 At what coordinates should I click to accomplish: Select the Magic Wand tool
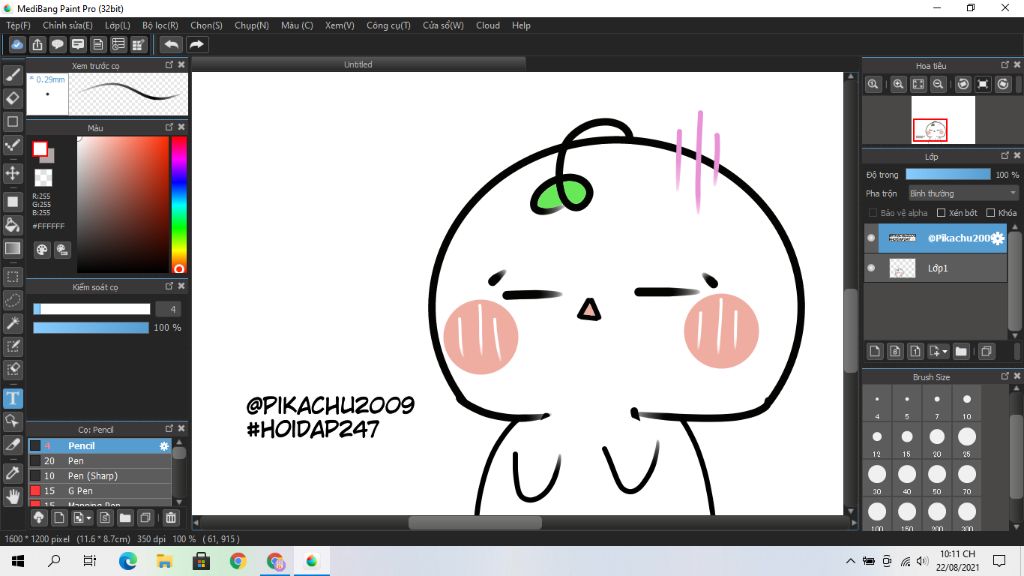click(x=12, y=323)
